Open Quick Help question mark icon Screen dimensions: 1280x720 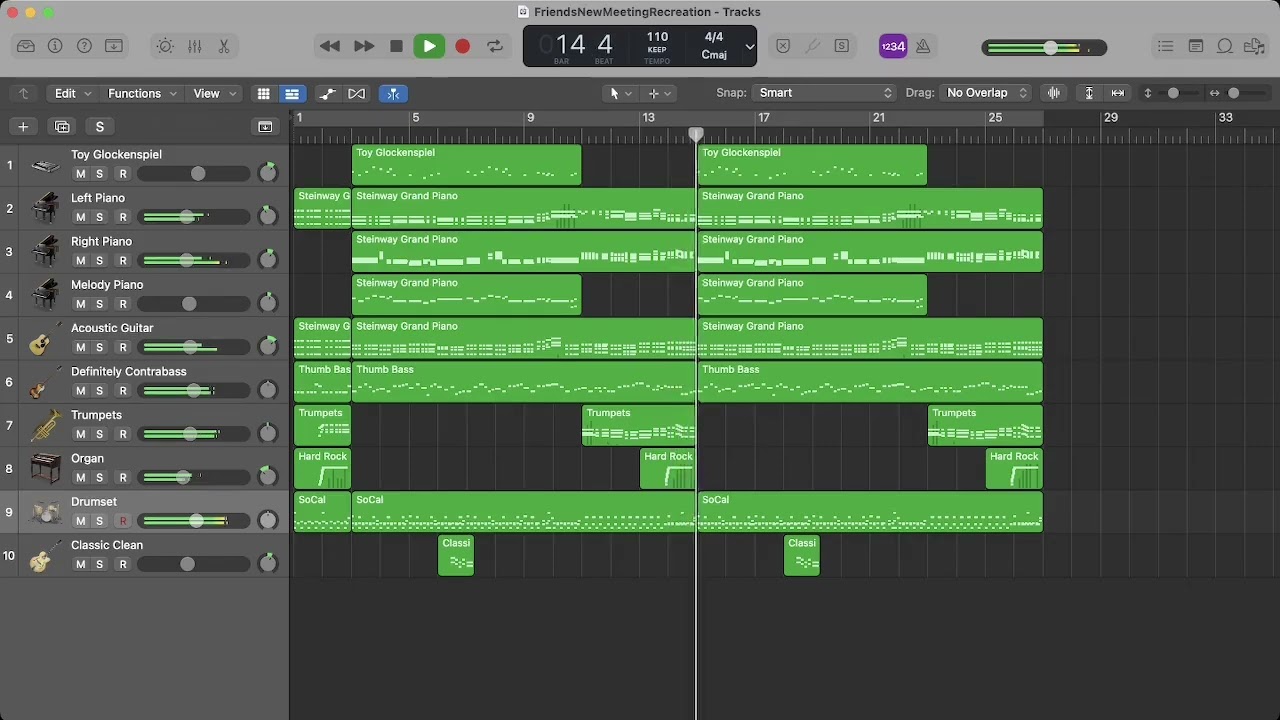click(x=85, y=46)
